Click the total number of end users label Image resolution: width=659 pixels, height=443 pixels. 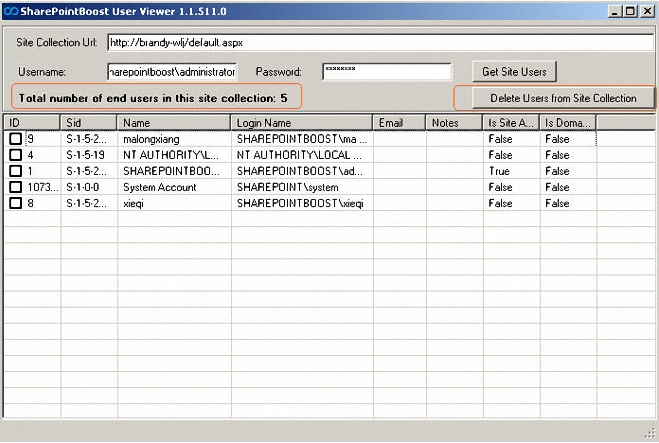pos(153,98)
